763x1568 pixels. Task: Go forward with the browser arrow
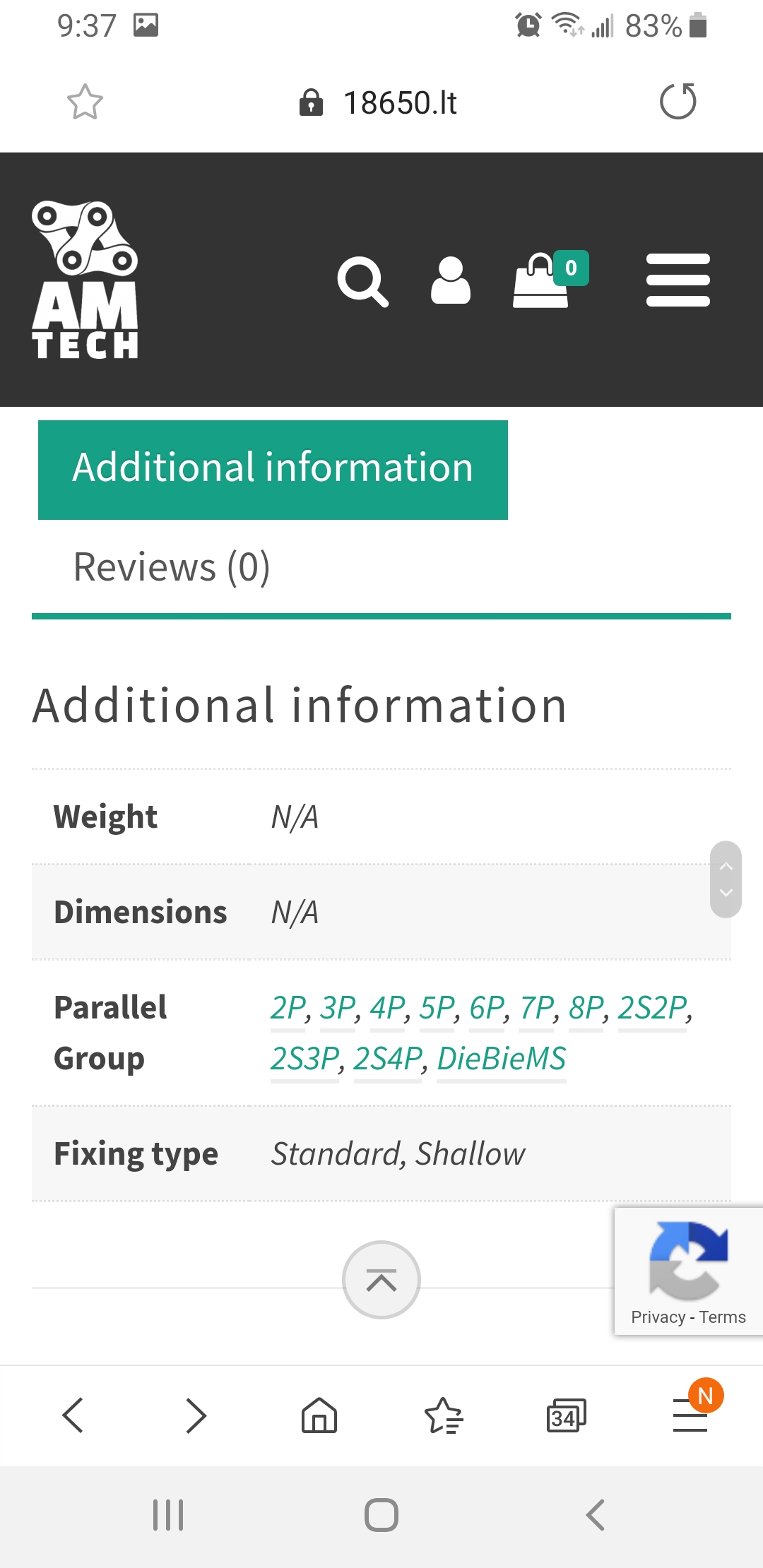pos(196,1415)
